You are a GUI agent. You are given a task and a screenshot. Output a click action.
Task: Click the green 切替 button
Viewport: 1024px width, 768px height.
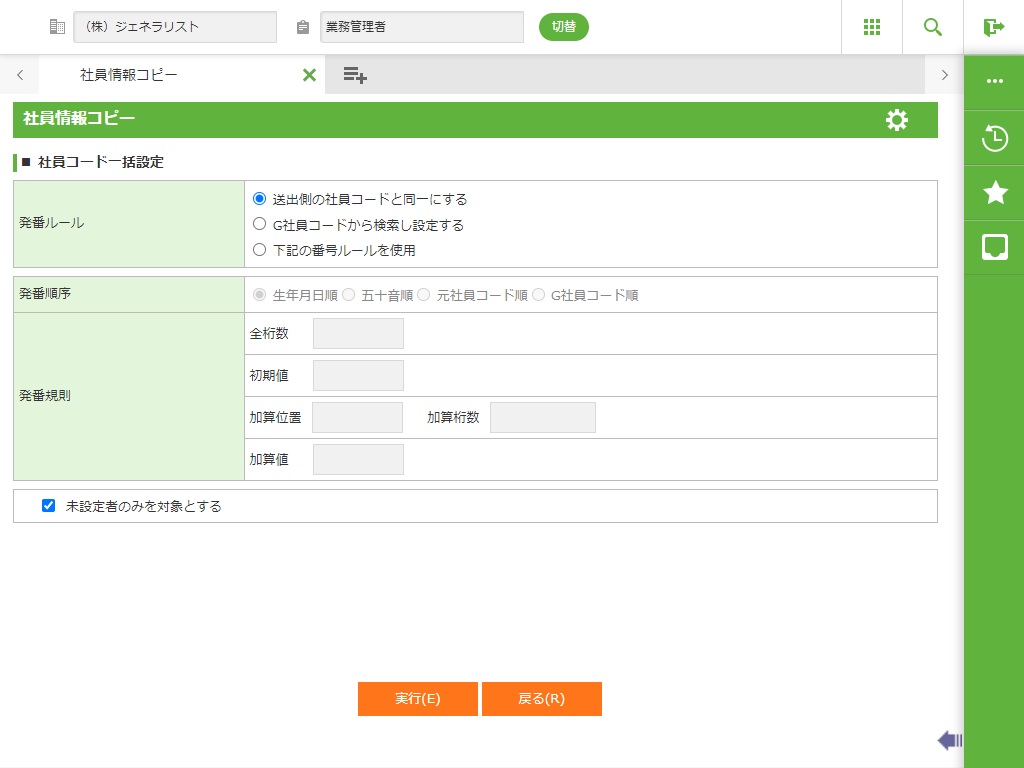click(x=564, y=27)
